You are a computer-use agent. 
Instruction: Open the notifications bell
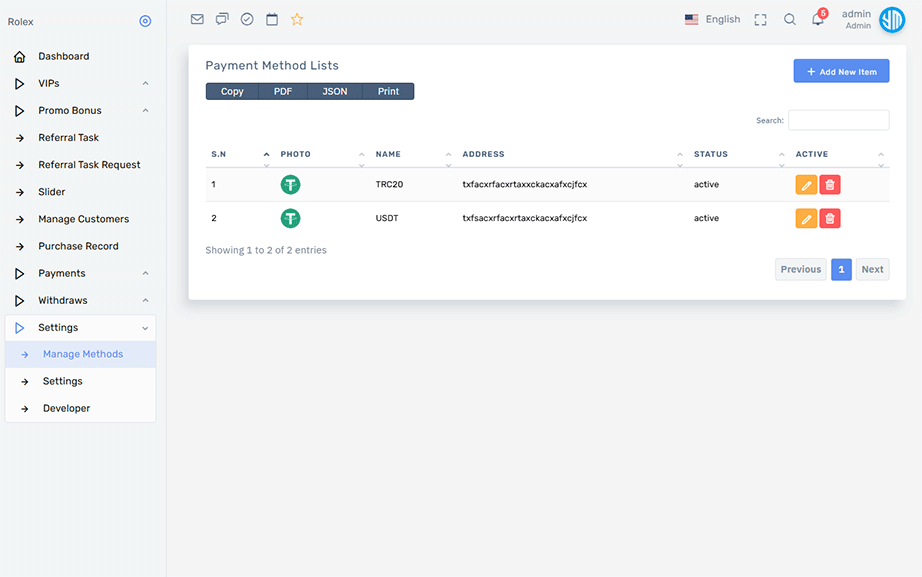pyautogui.click(x=818, y=19)
